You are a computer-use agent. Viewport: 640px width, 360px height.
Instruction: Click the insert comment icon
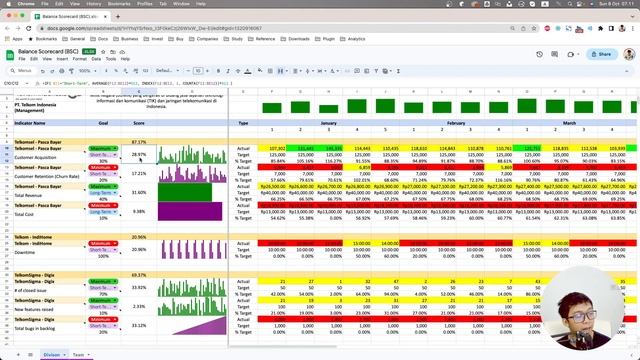pyautogui.click(x=357, y=71)
